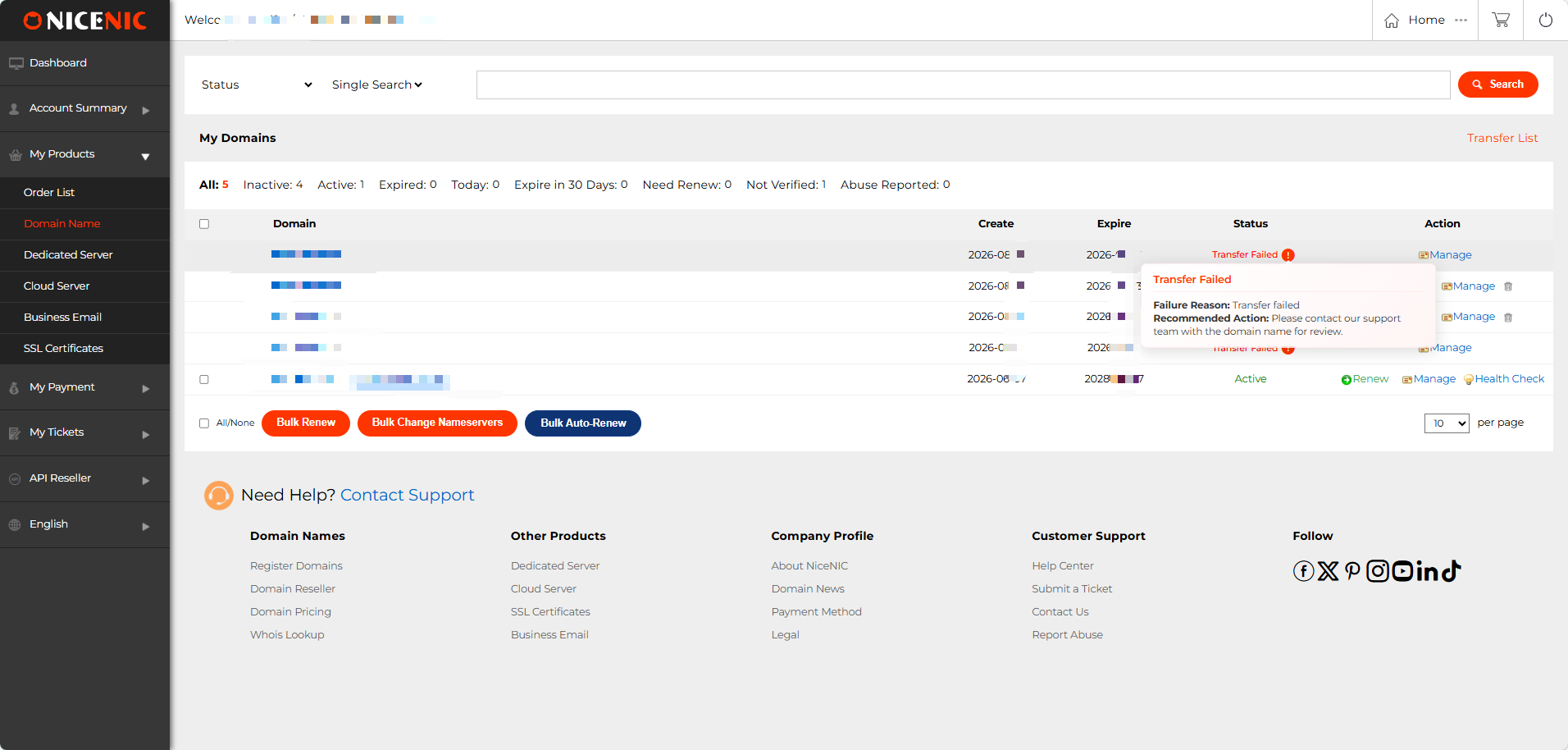Expand the API Reseller submenu
1568x750 pixels.
tap(84, 479)
